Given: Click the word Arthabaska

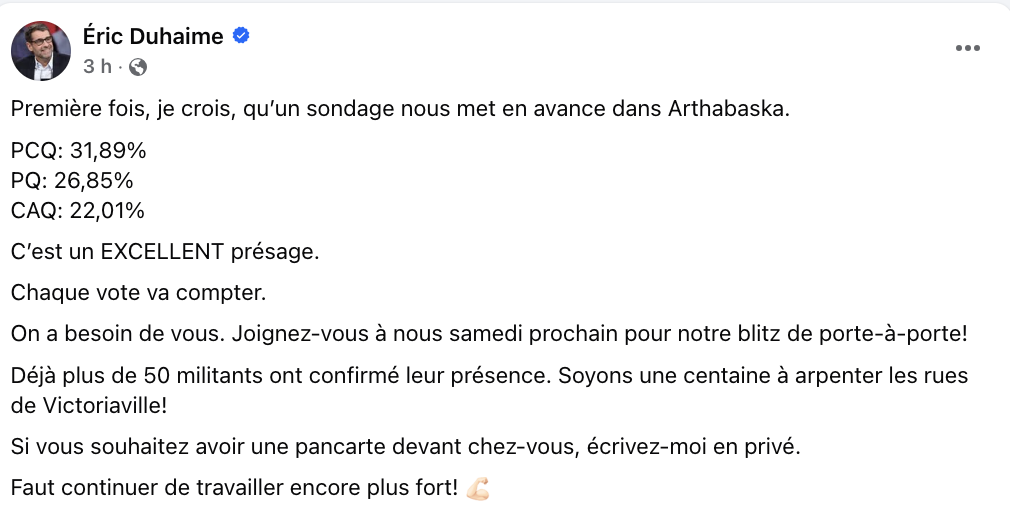Looking at the screenshot, I should (x=729, y=109).
